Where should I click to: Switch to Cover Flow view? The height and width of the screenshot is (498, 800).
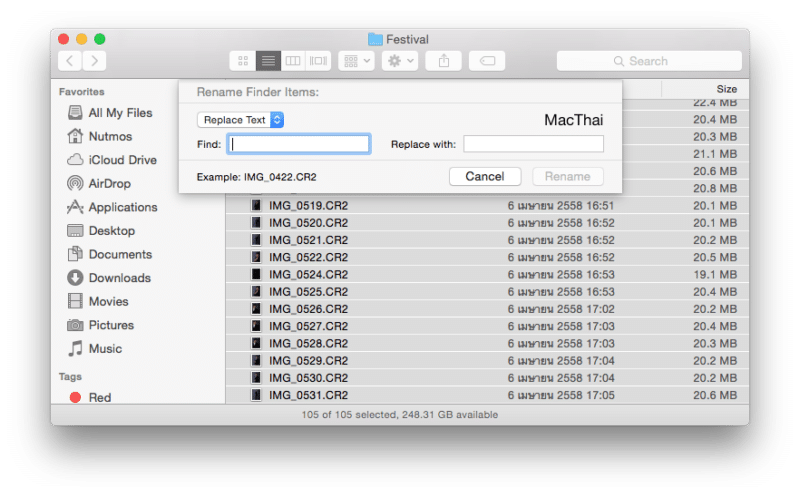click(319, 61)
